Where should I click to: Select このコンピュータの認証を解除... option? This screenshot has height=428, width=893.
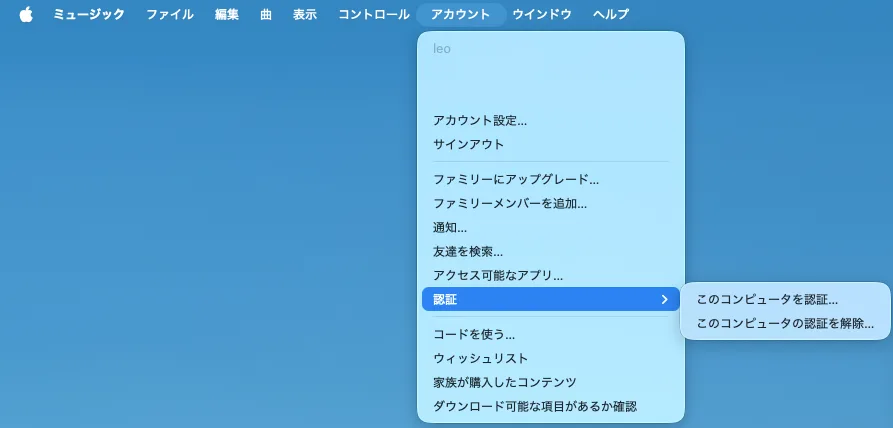click(x=785, y=323)
